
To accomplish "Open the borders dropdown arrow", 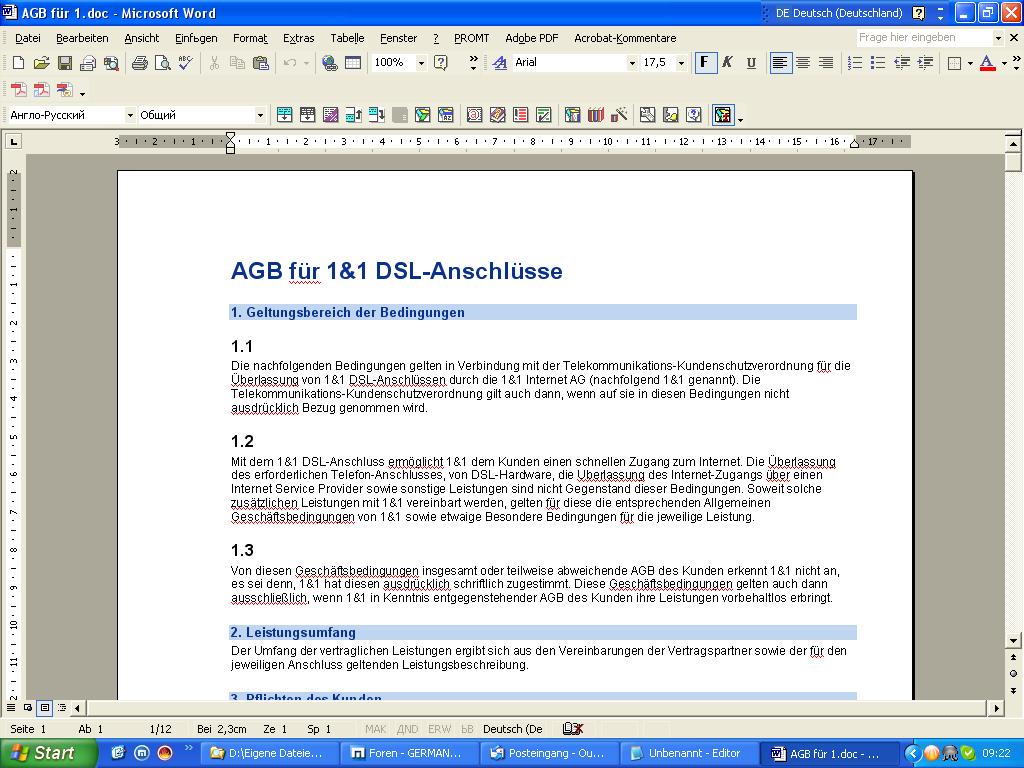I will (970, 63).
